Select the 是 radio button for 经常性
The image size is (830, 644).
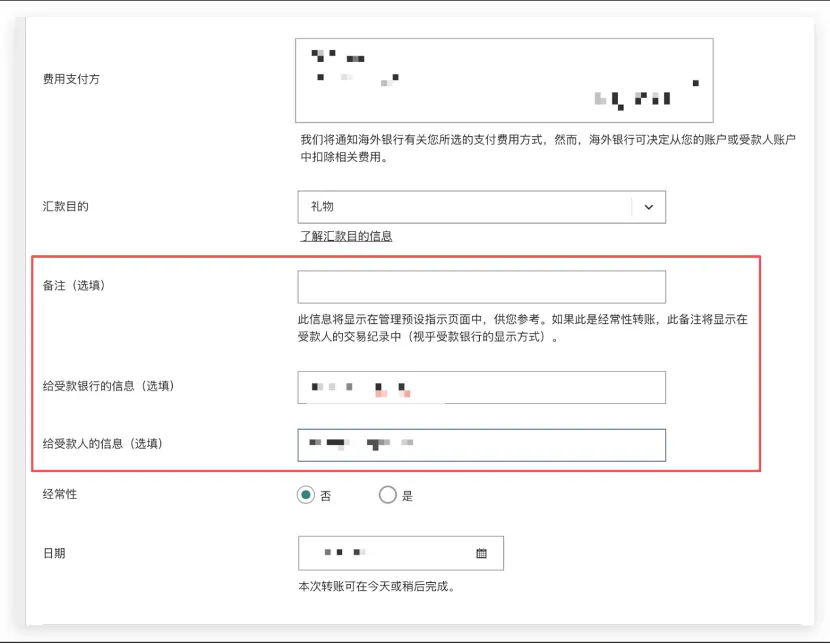[387, 495]
